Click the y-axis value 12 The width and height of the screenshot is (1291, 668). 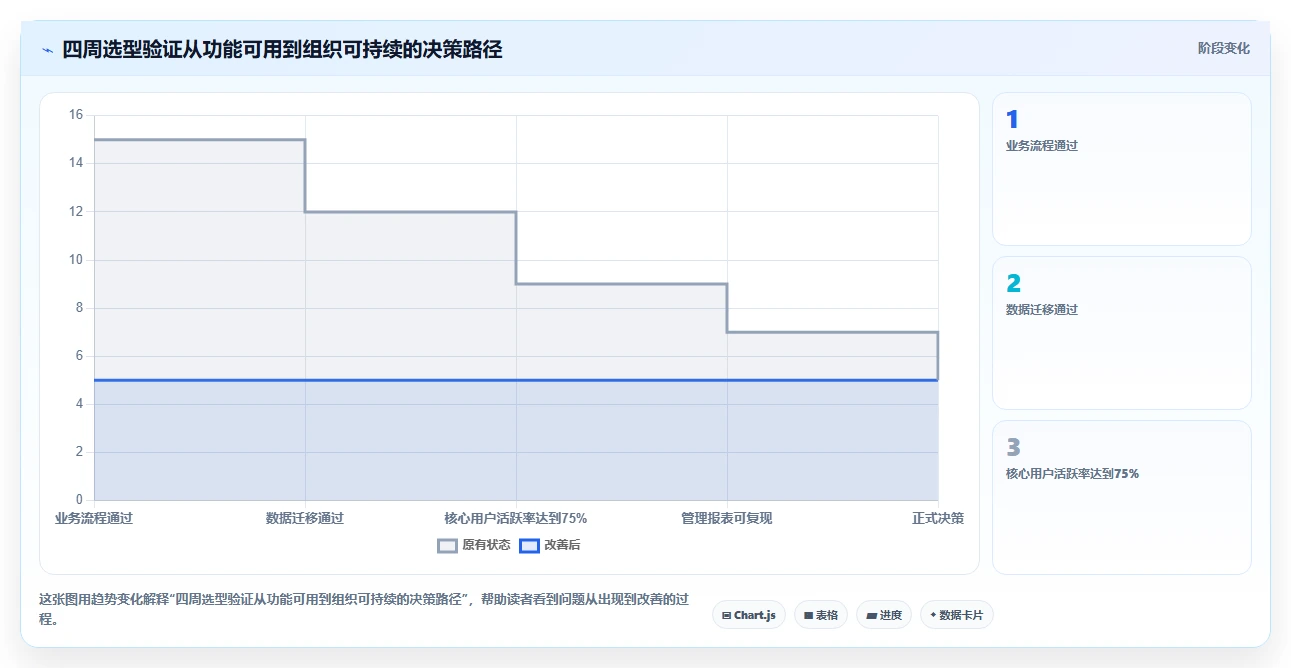tap(76, 211)
